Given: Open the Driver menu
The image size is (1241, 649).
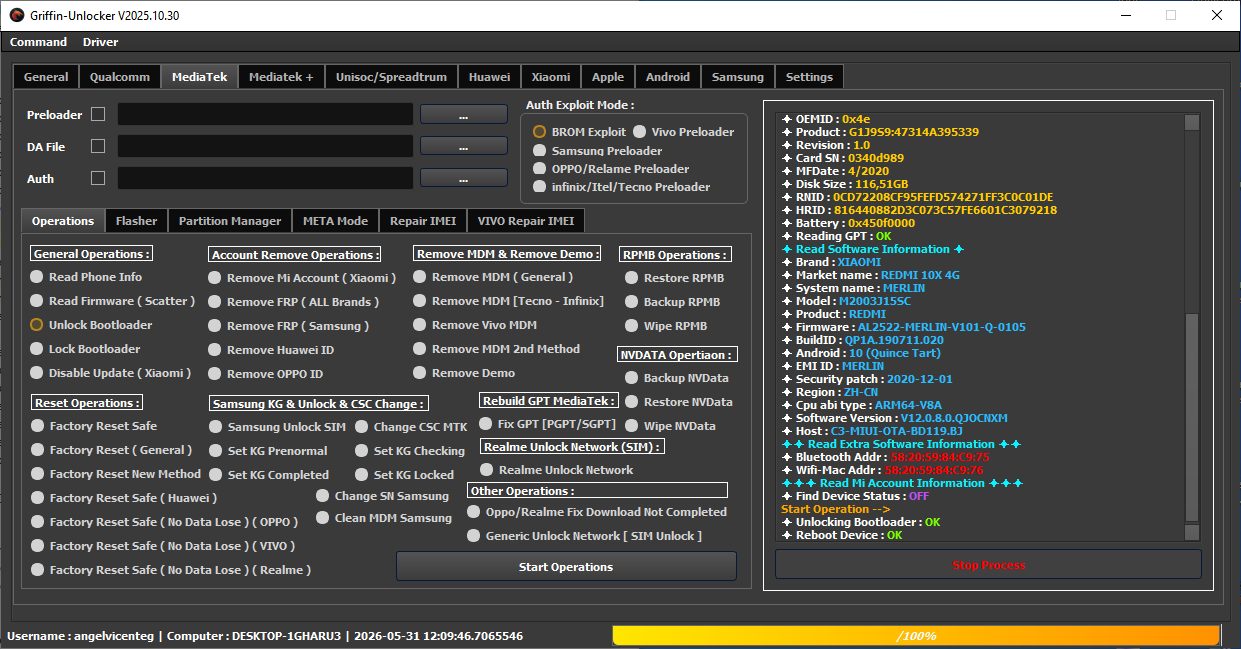Looking at the screenshot, I should point(100,42).
